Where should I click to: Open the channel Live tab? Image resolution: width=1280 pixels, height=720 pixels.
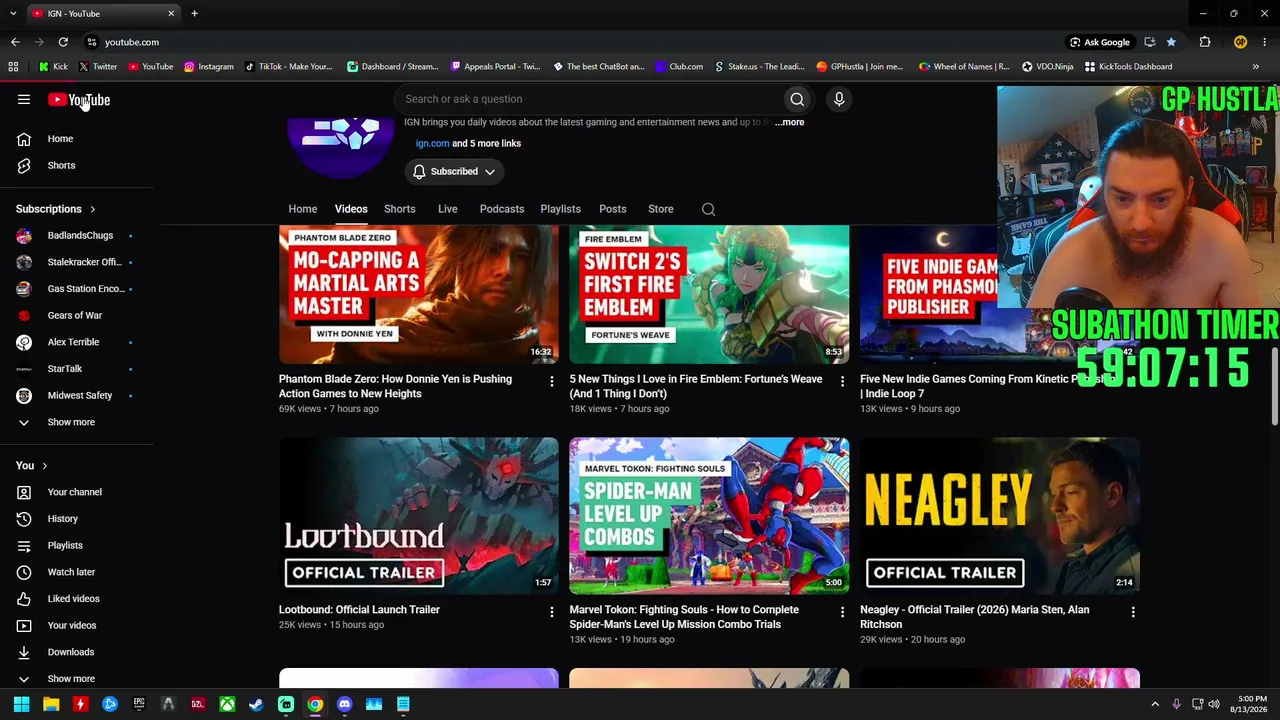coord(447,209)
